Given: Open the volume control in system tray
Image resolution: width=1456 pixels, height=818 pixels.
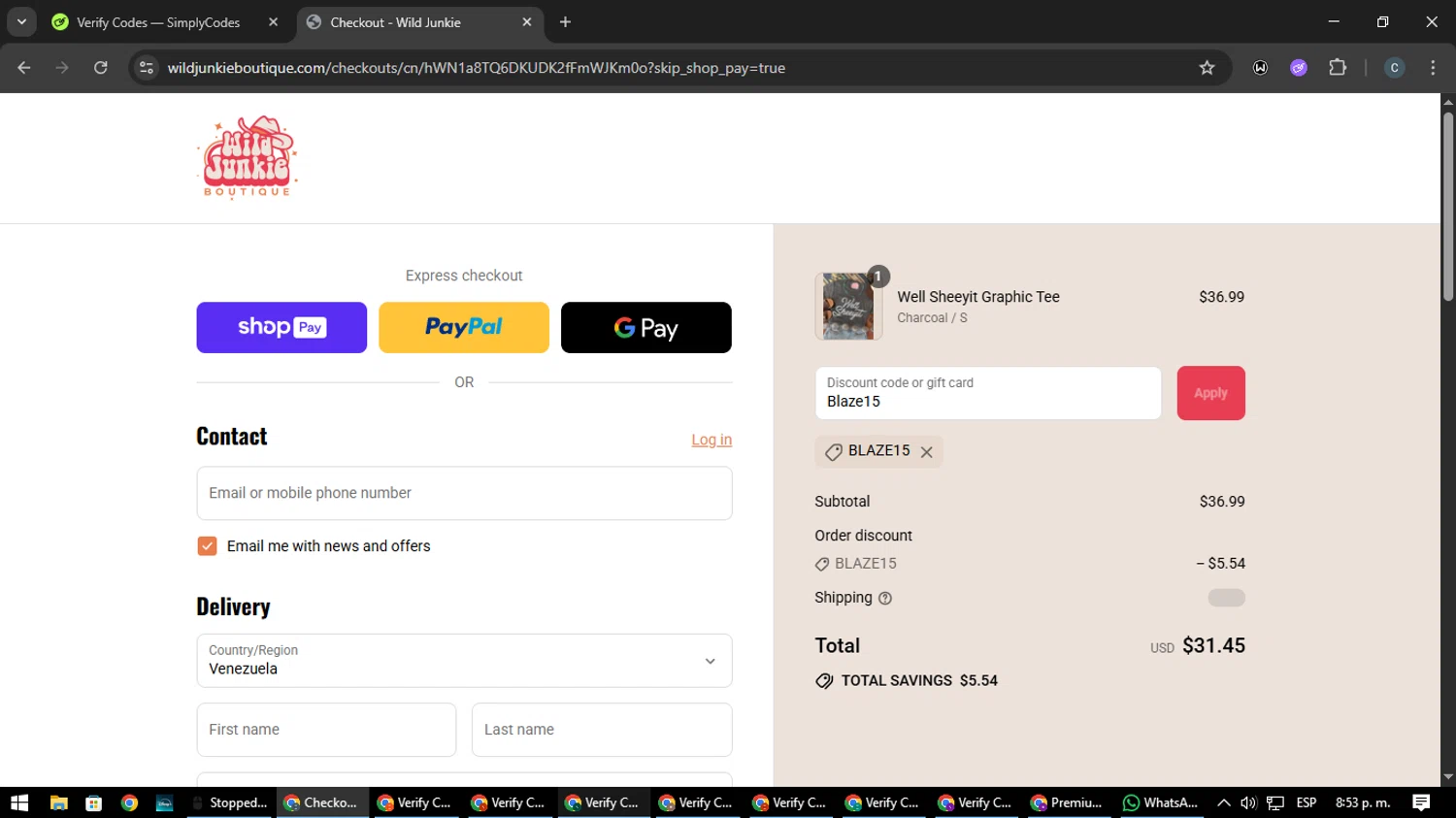Looking at the screenshot, I should (1248, 802).
